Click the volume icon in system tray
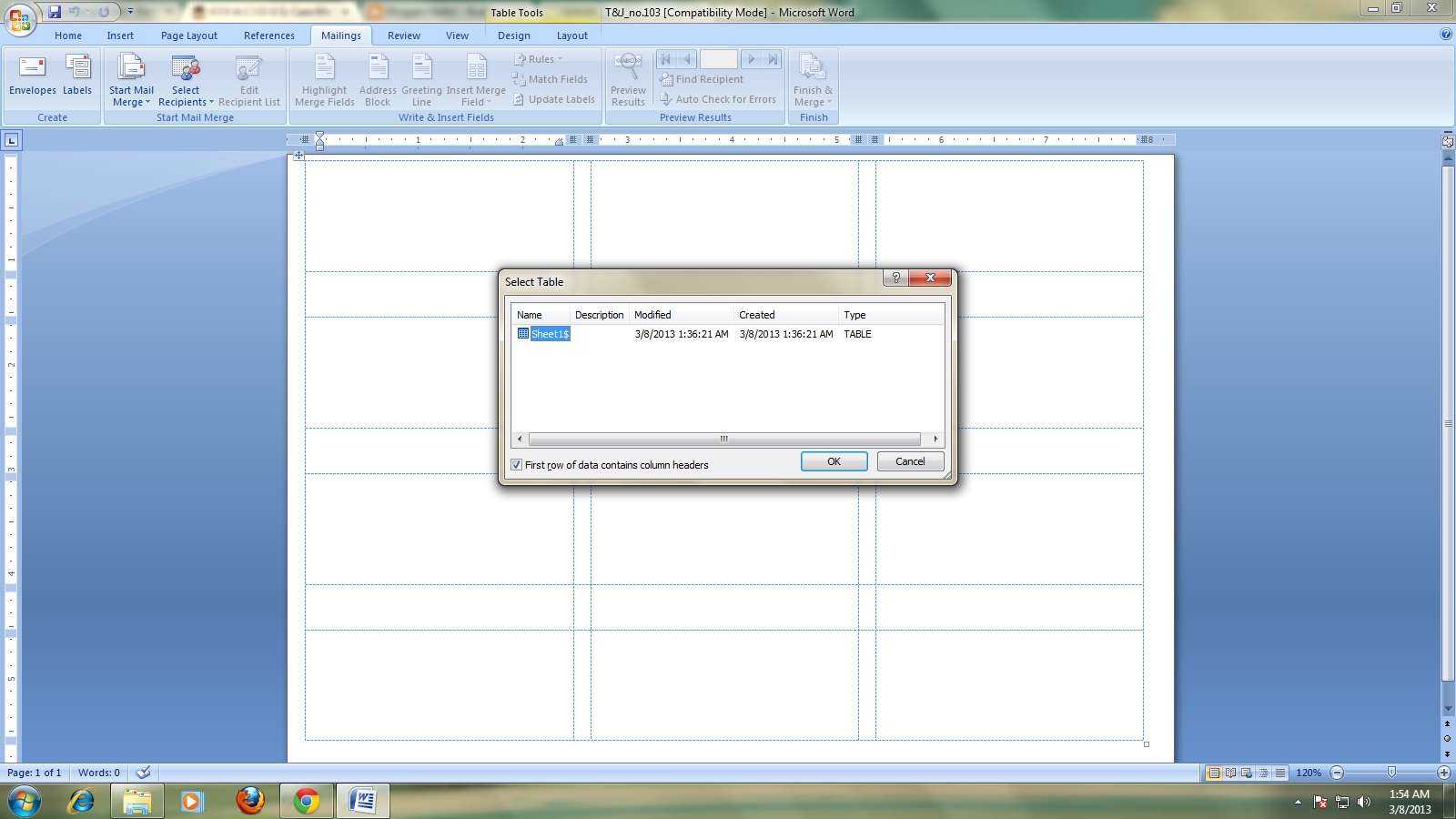This screenshot has width=1456, height=819. pos(1363,802)
